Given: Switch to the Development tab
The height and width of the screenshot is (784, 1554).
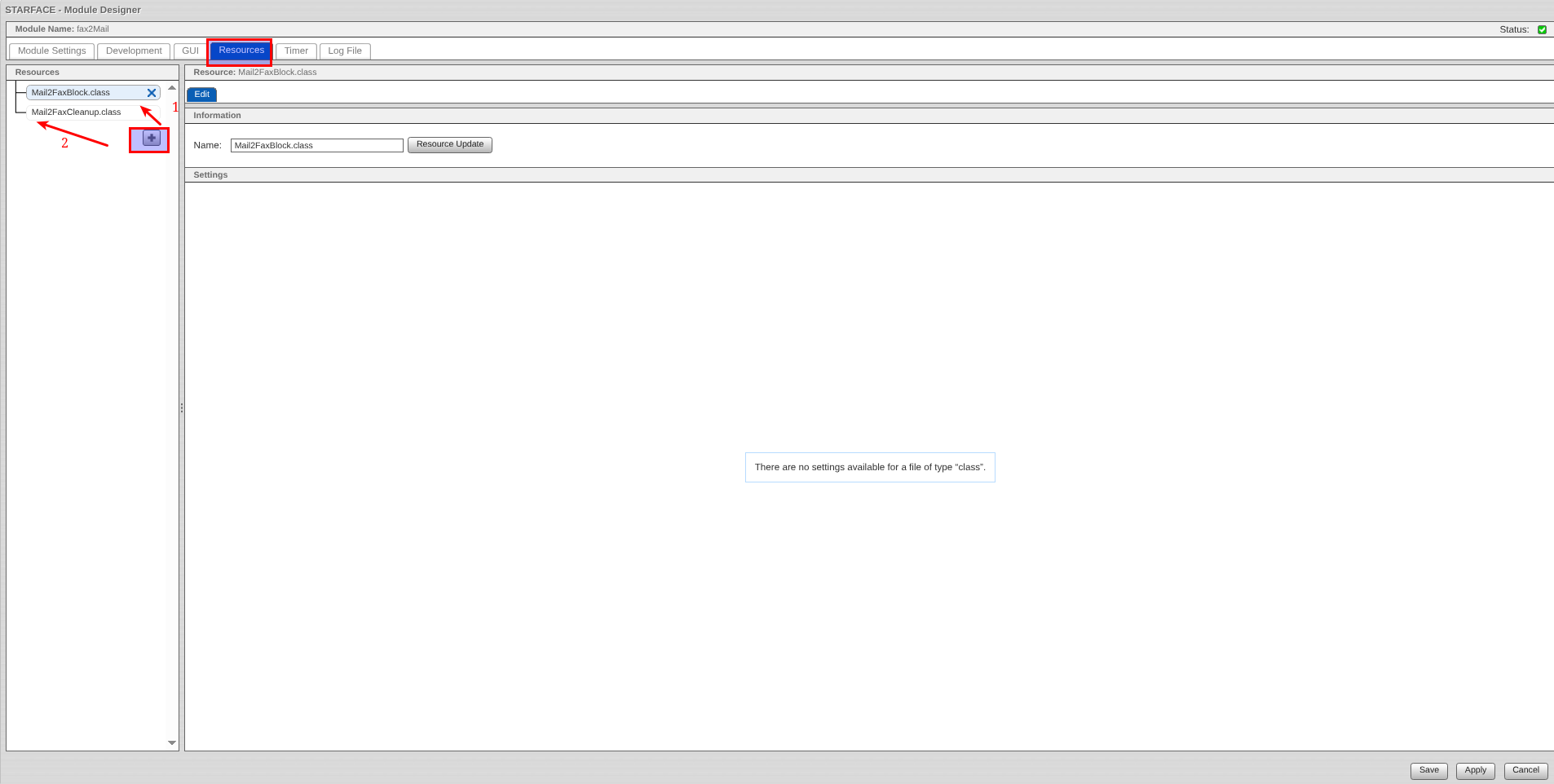Looking at the screenshot, I should pos(134,51).
